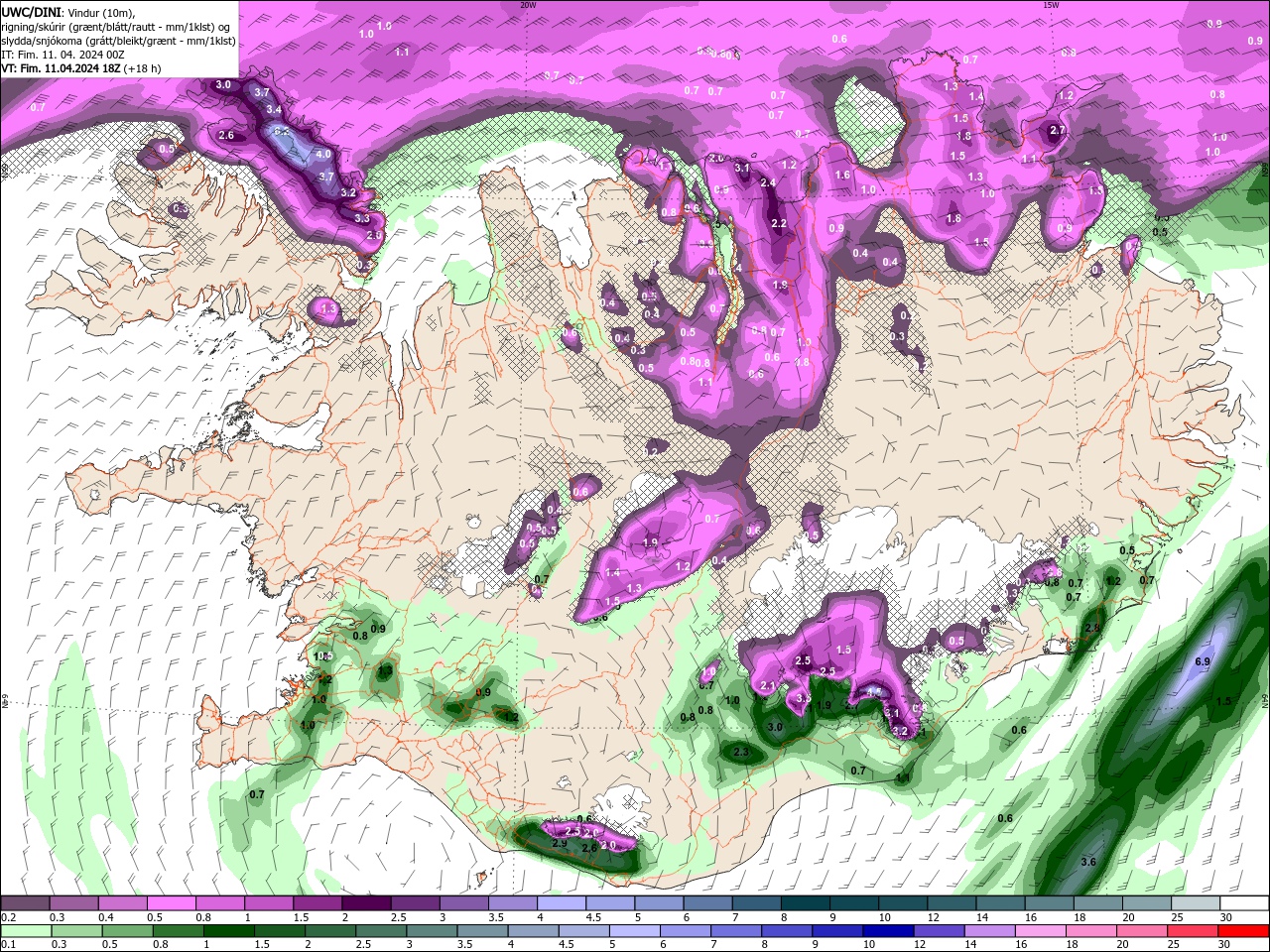
Task: Click the grey-green 3 swatch in the bottom legend row
Action: (432, 930)
